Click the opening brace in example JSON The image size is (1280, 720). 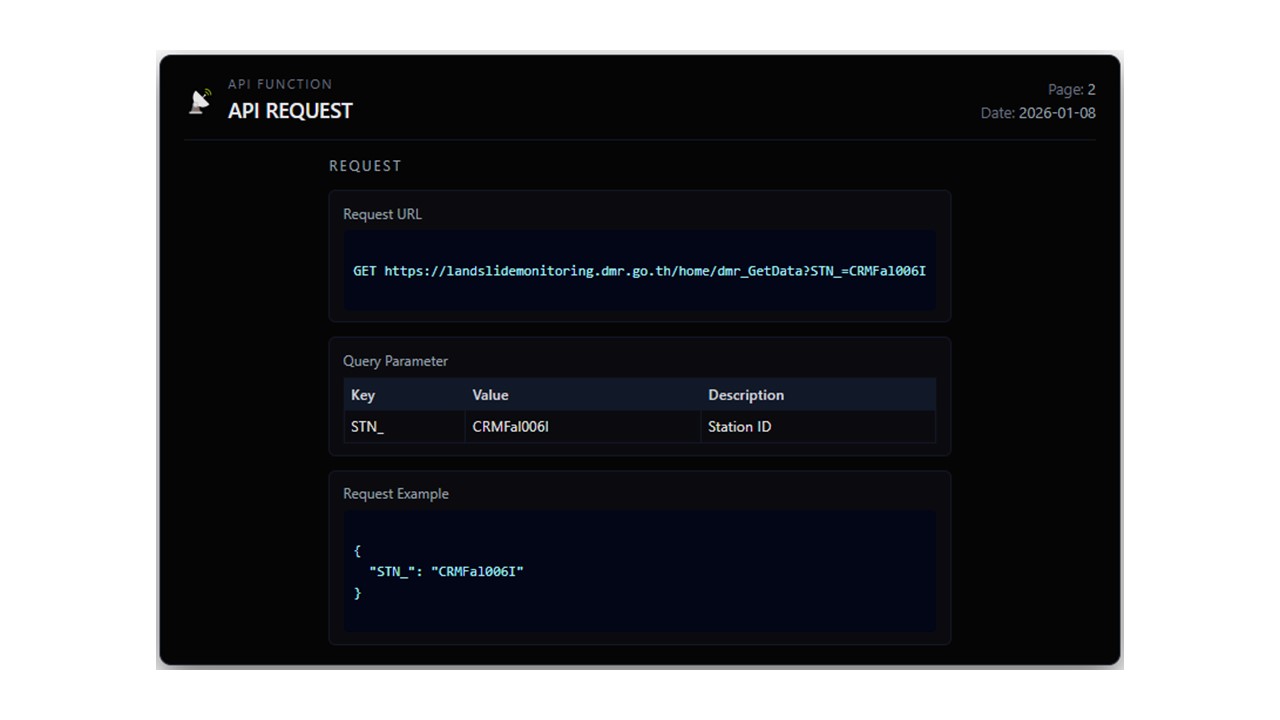tap(357, 550)
